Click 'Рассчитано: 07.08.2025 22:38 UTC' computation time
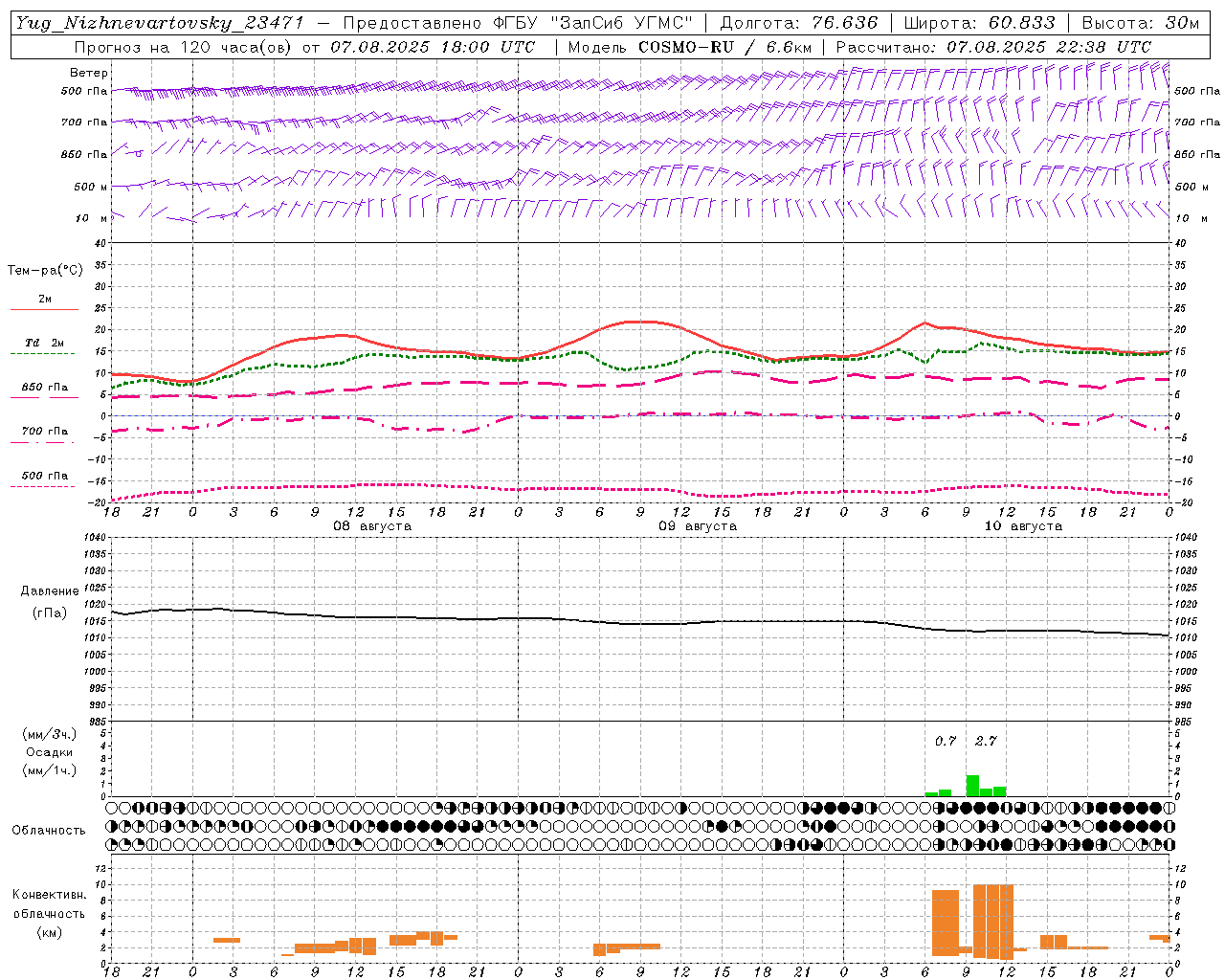1225x980 pixels. click(x=993, y=47)
